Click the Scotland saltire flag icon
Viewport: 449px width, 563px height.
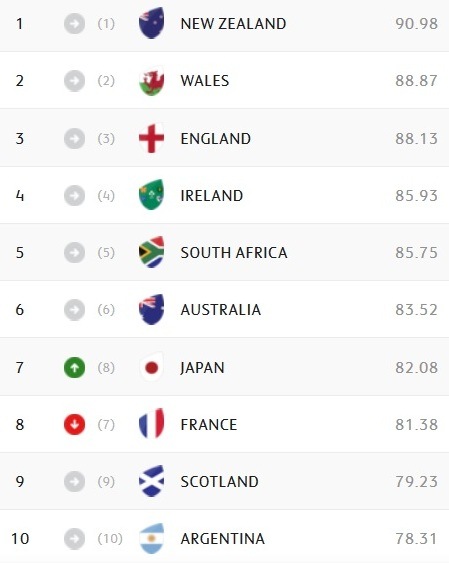[x=151, y=481]
